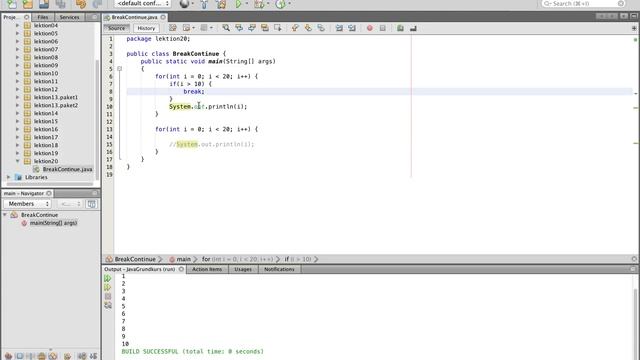Click the Profile Project toolbar icon
The image size is (640, 360).
coord(280,4)
